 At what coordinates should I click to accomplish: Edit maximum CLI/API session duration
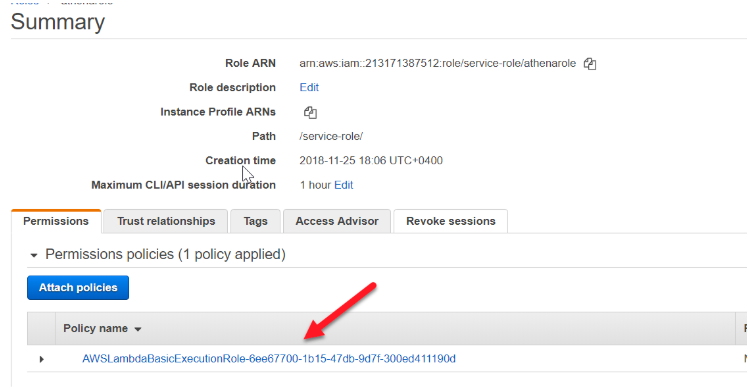tap(343, 185)
